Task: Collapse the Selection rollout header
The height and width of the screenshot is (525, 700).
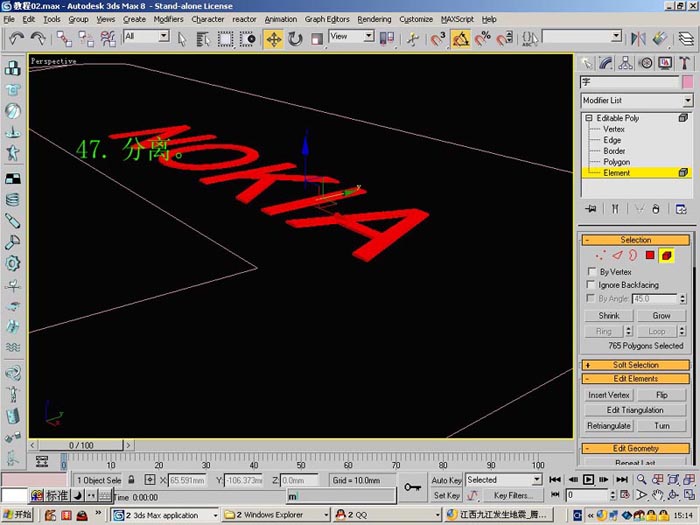Action: (636, 240)
